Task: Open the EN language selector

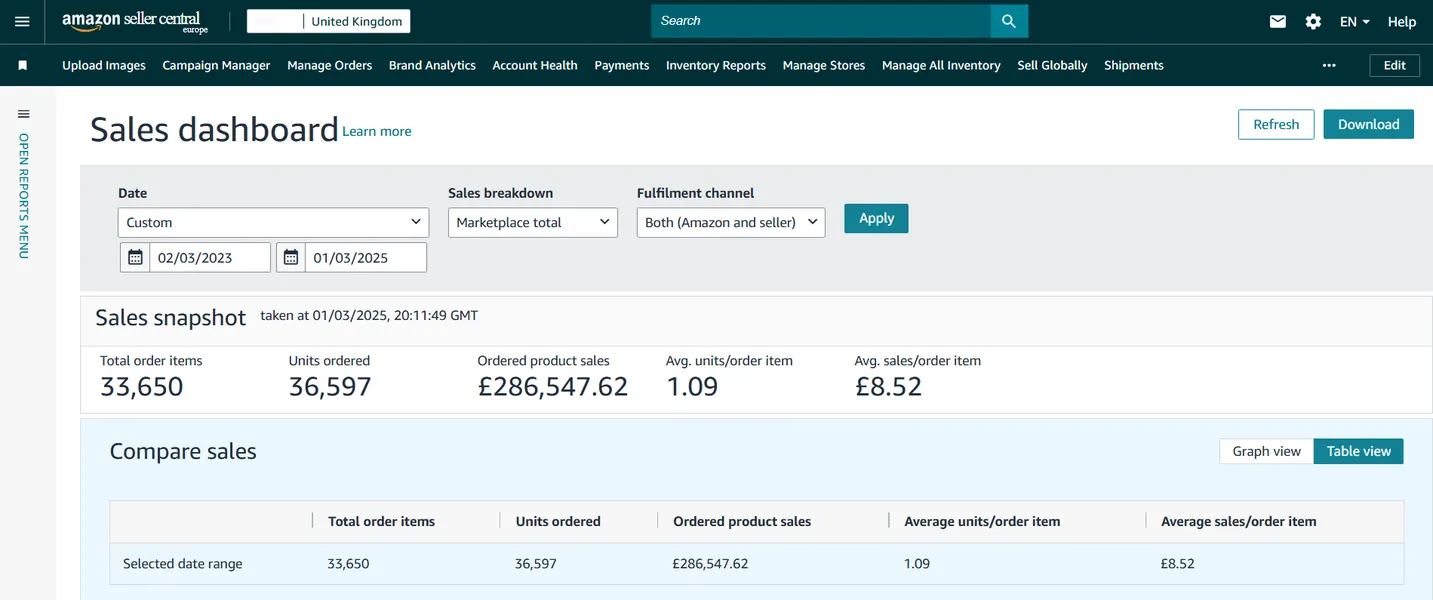Action: pyautogui.click(x=1355, y=21)
